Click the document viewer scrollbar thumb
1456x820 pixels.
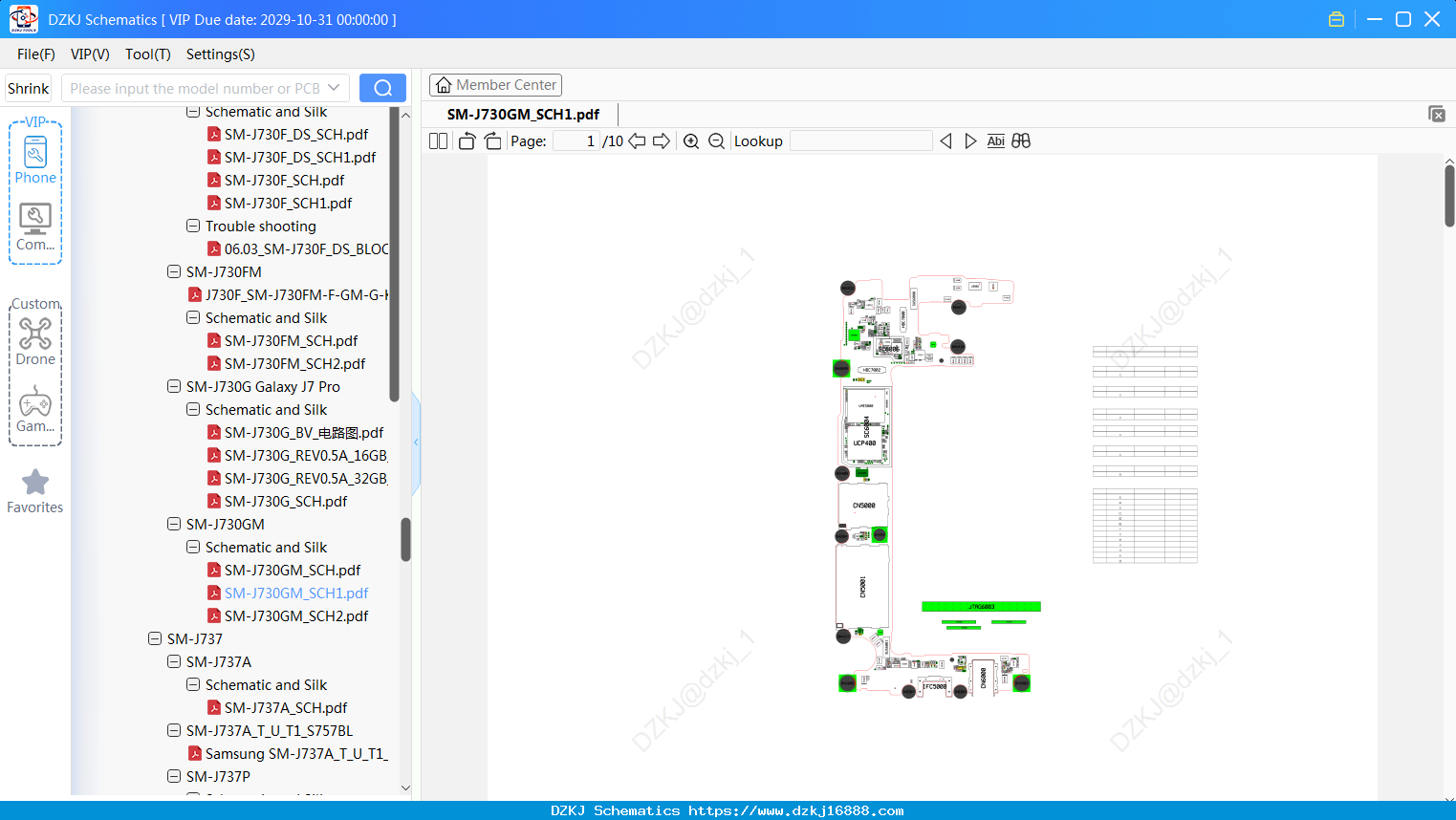tap(1449, 196)
